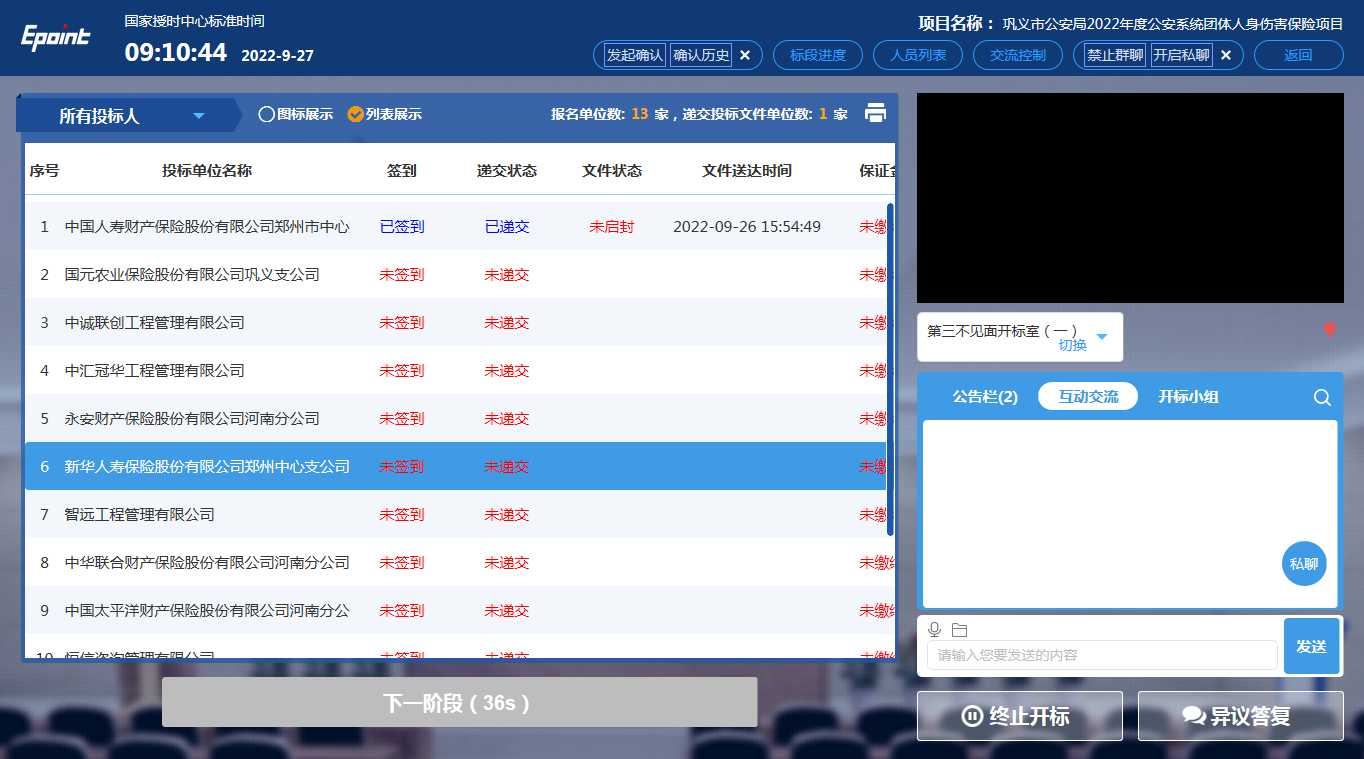Click the 开启私聊 button
The image size is (1364, 759).
point(1181,55)
